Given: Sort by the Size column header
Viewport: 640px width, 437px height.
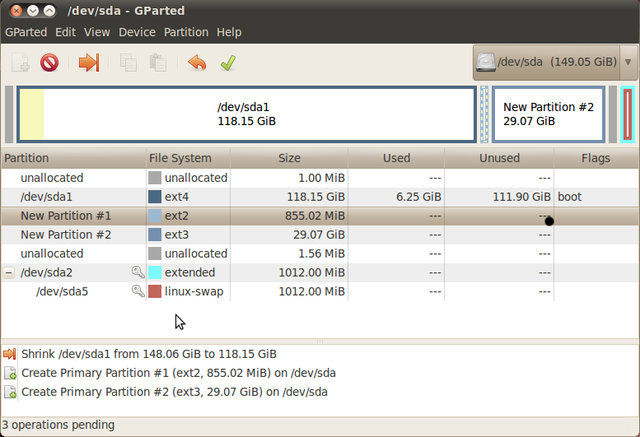Looking at the screenshot, I should [288, 158].
